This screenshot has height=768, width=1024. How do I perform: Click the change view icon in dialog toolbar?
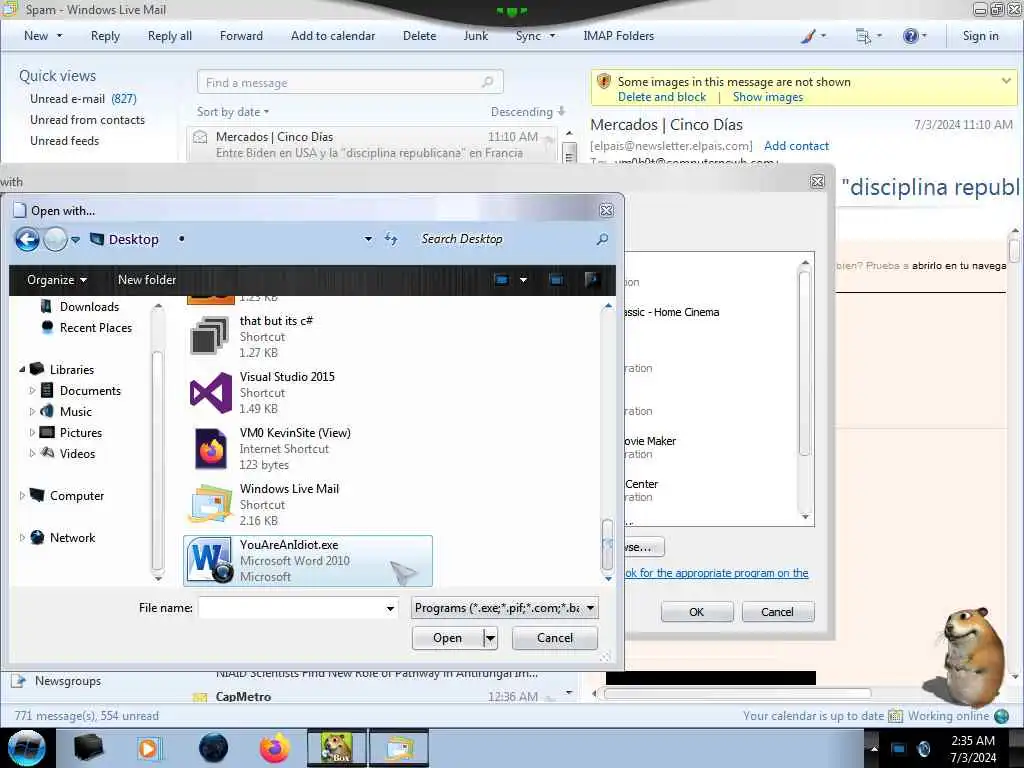coord(502,280)
